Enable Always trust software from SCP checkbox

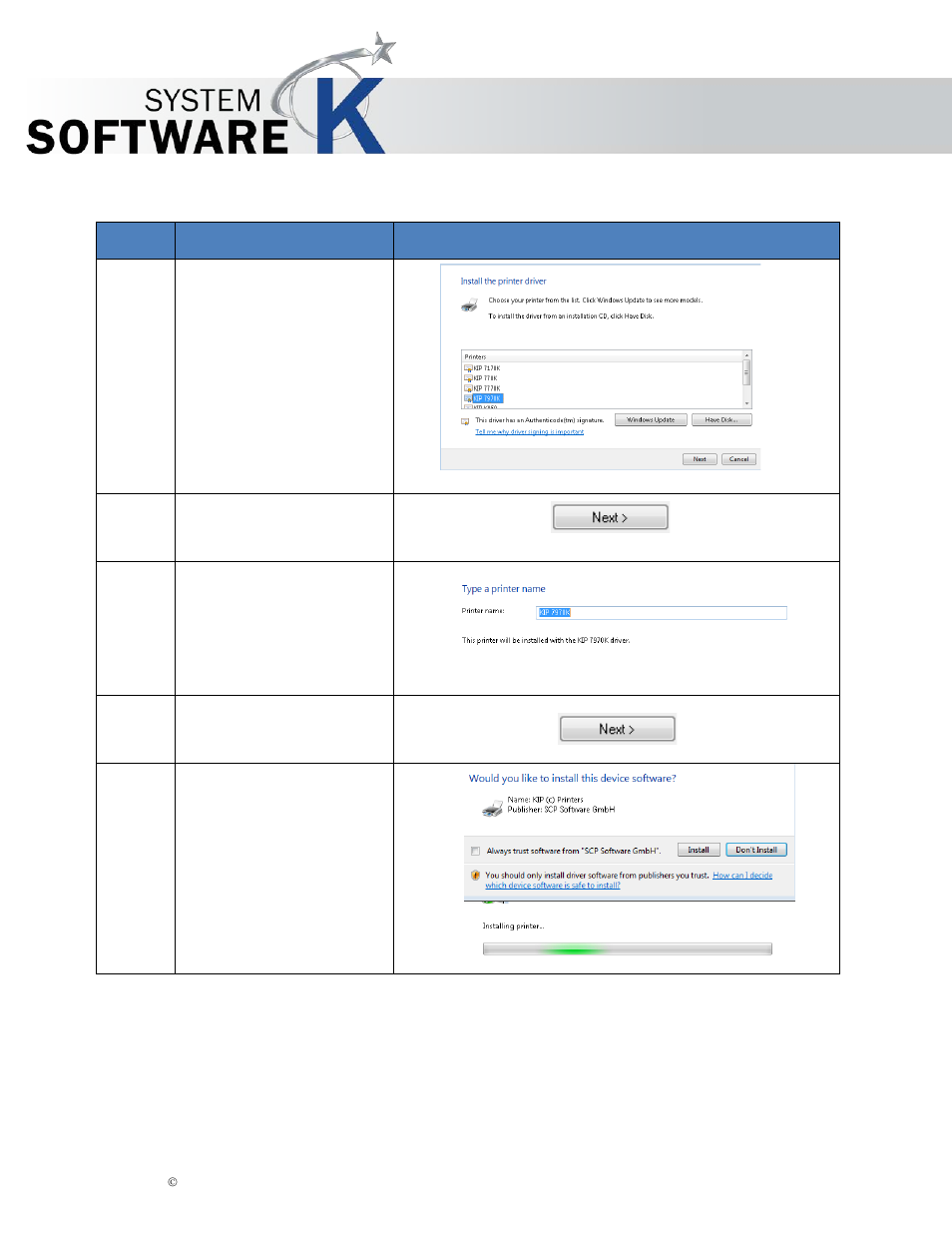click(x=476, y=852)
